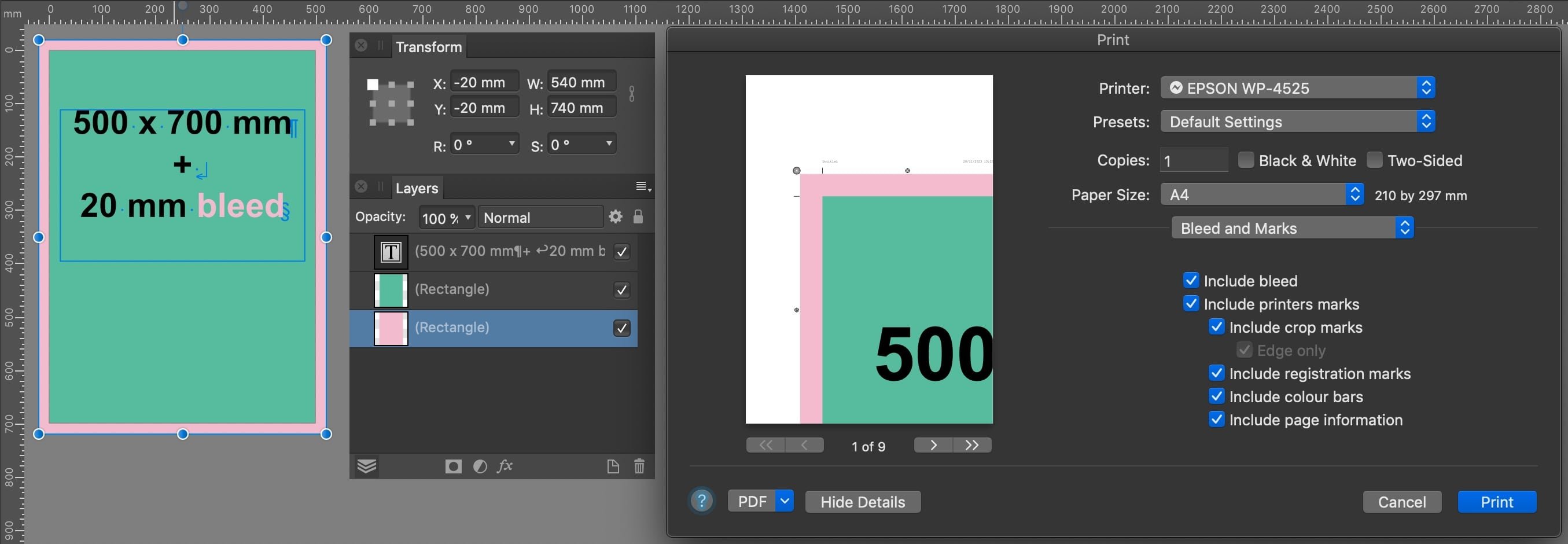This screenshot has width=1568, height=544.
Task: Click the 500 x 700 mm canvas text
Action: pyautogui.click(x=182, y=123)
